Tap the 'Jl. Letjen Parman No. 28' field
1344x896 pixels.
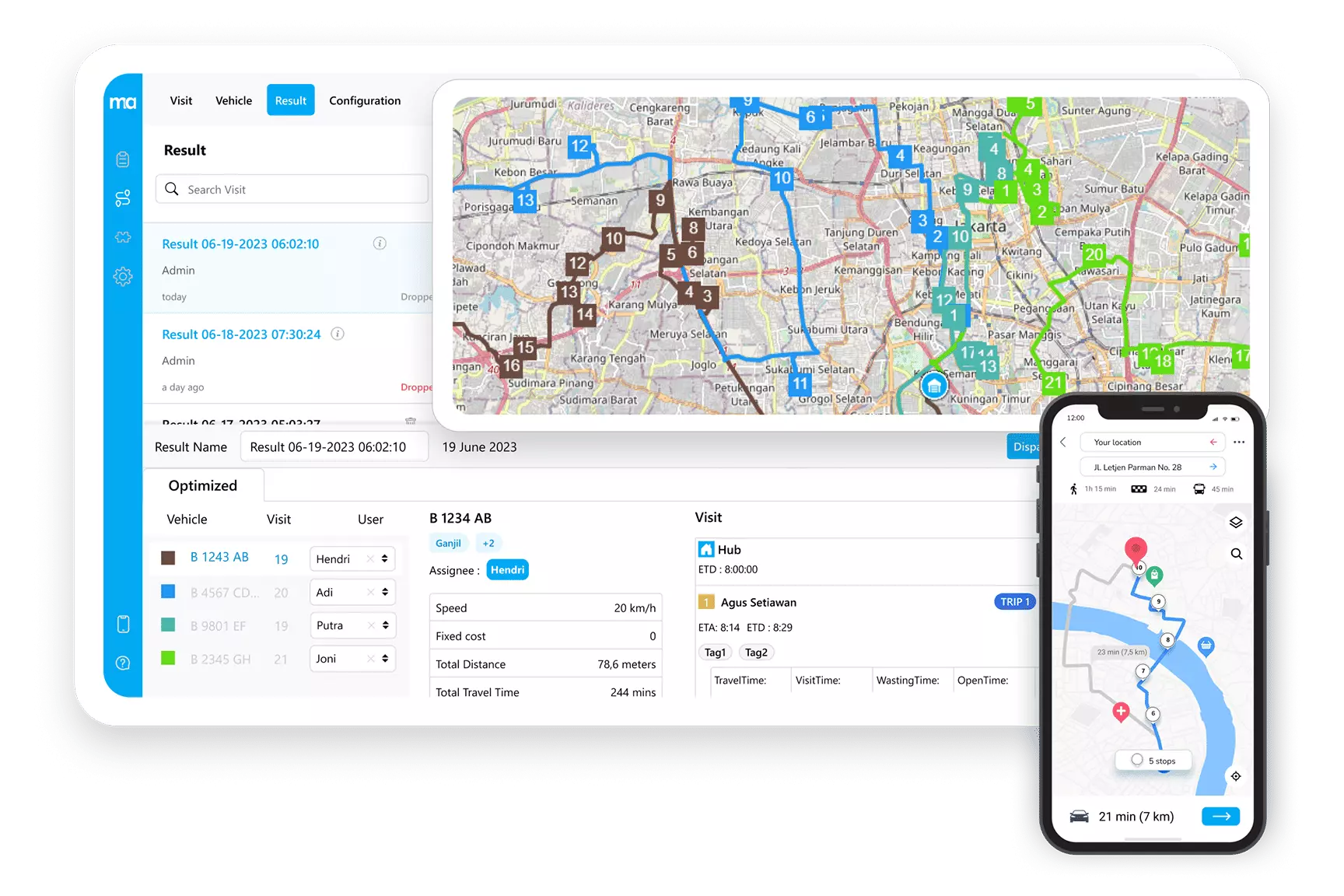[x=1153, y=467]
